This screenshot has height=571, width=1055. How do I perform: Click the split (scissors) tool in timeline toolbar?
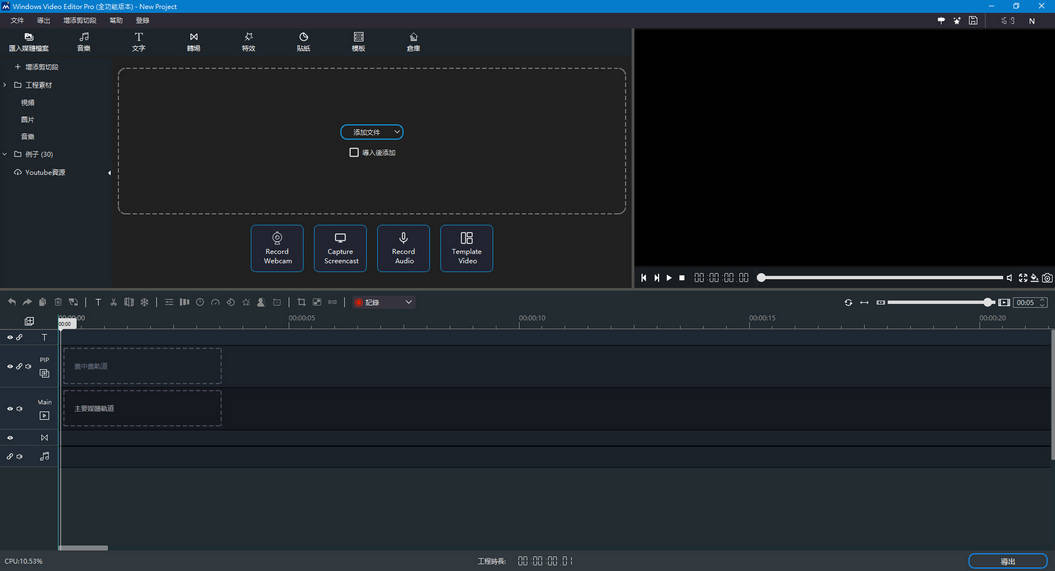[113, 302]
